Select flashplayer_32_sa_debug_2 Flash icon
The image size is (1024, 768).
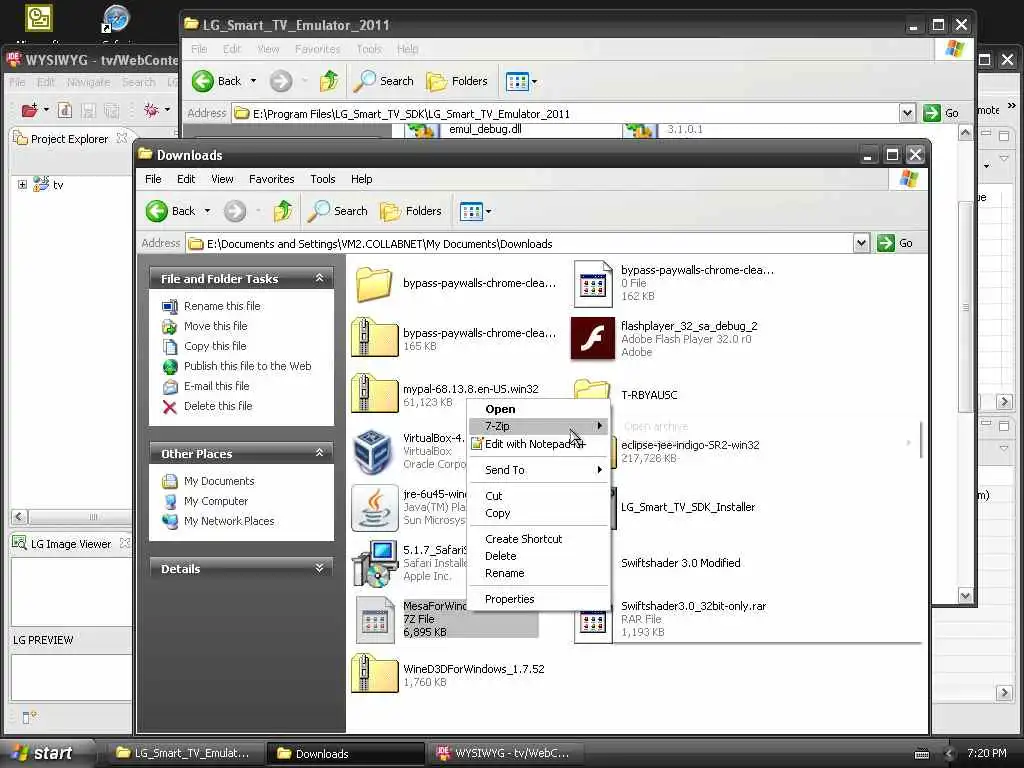(592, 338)
